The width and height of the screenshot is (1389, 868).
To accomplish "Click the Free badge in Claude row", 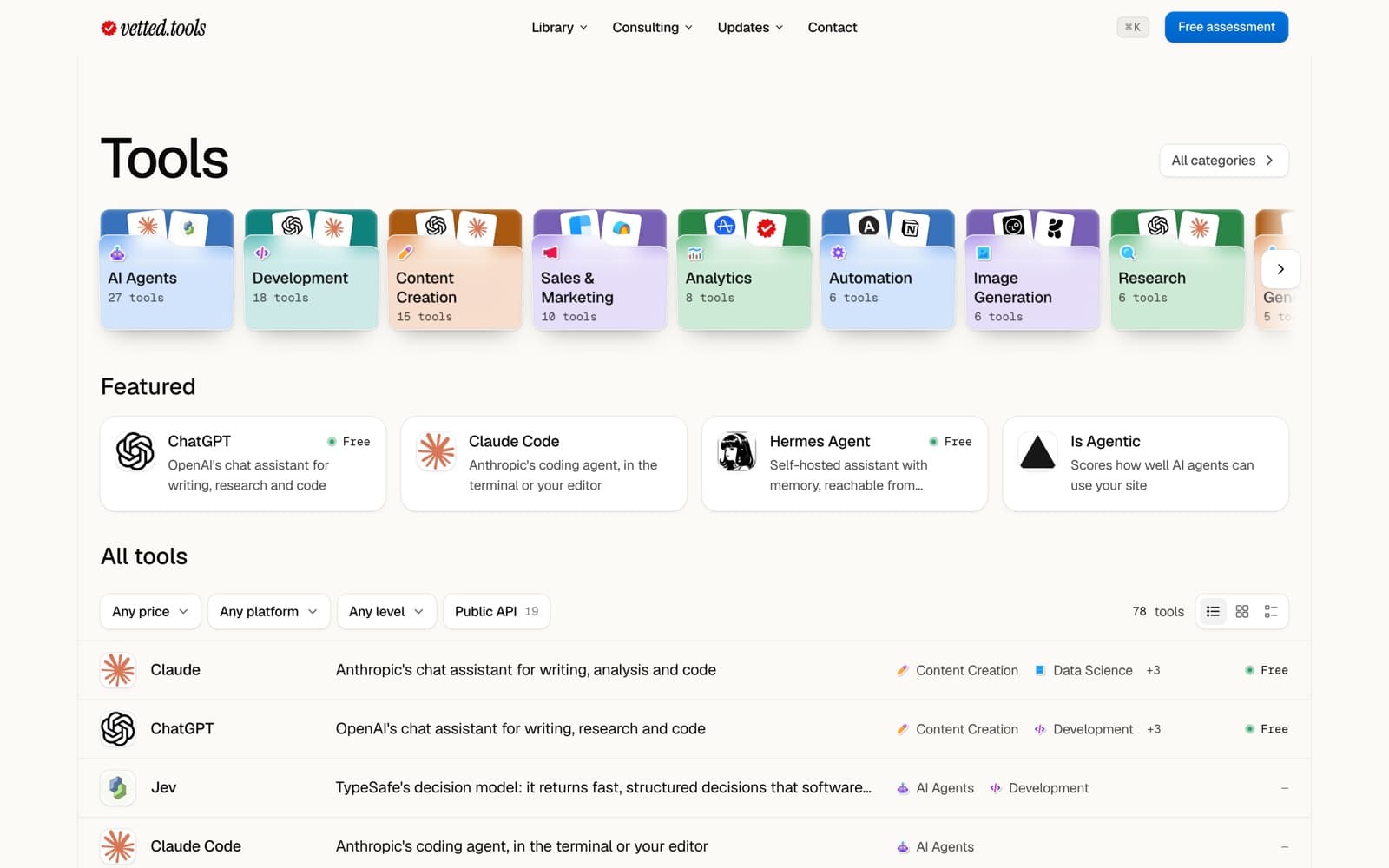I will pos(1267,670).
